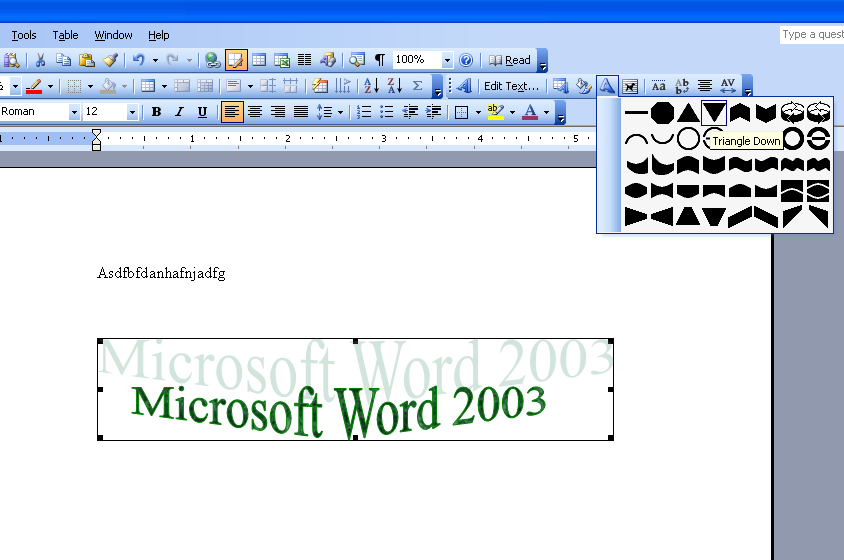Image resolution: width=844 pixels, height=560 pixels.
Task: Apply numbered list formatting
Action: 364,112
